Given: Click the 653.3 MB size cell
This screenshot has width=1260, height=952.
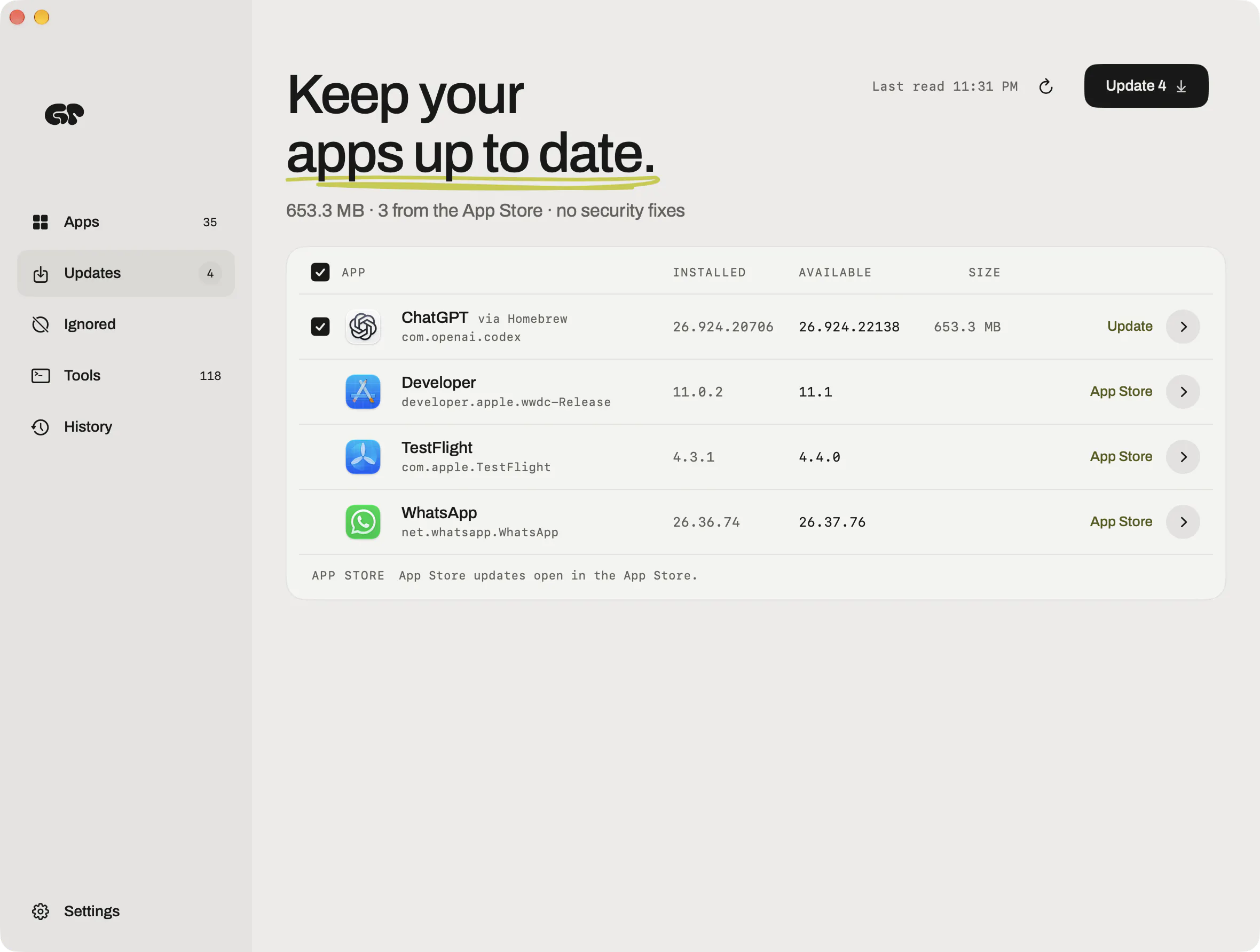Looking at the screenshot, I should [x=967, y=328].
